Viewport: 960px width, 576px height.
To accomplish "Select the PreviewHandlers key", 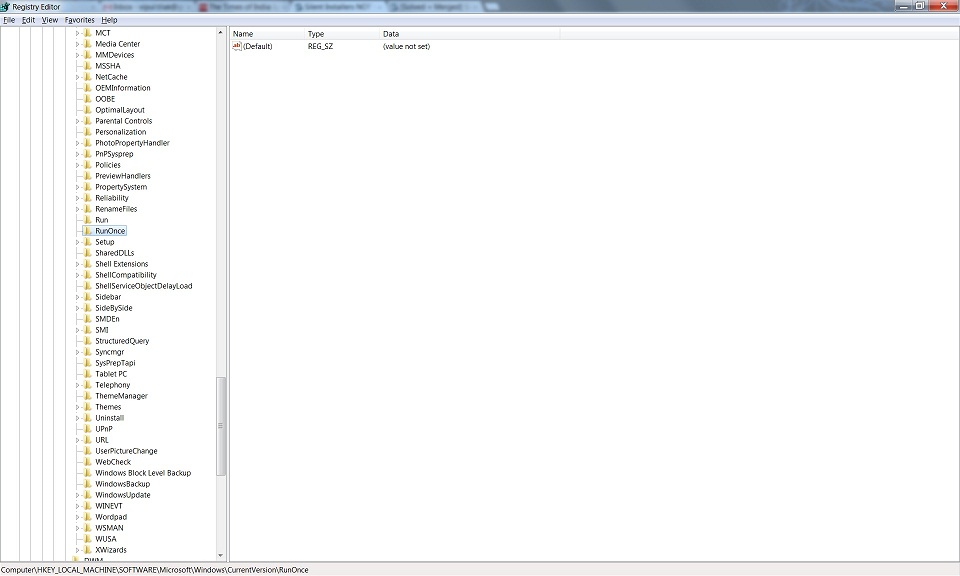I will [x=123, y=176].
